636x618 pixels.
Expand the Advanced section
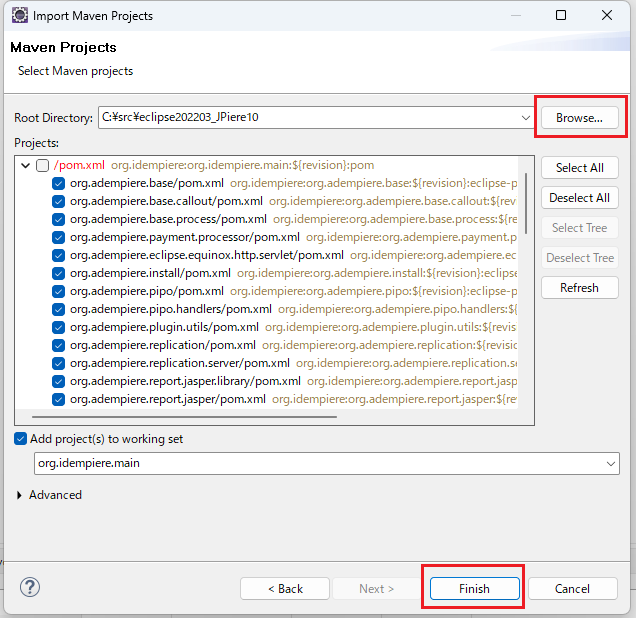coord(22,495)
